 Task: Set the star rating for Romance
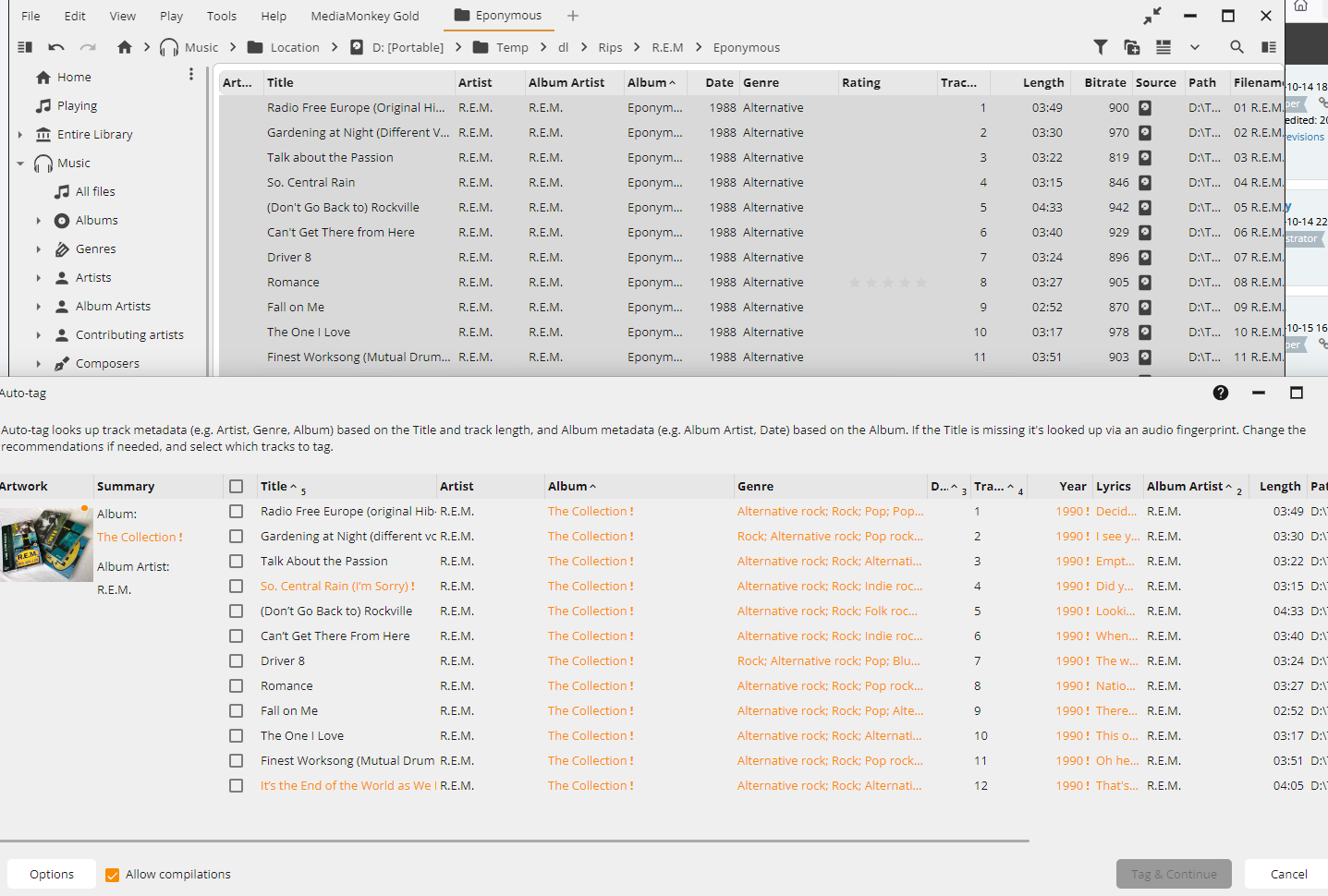point(887,283)
